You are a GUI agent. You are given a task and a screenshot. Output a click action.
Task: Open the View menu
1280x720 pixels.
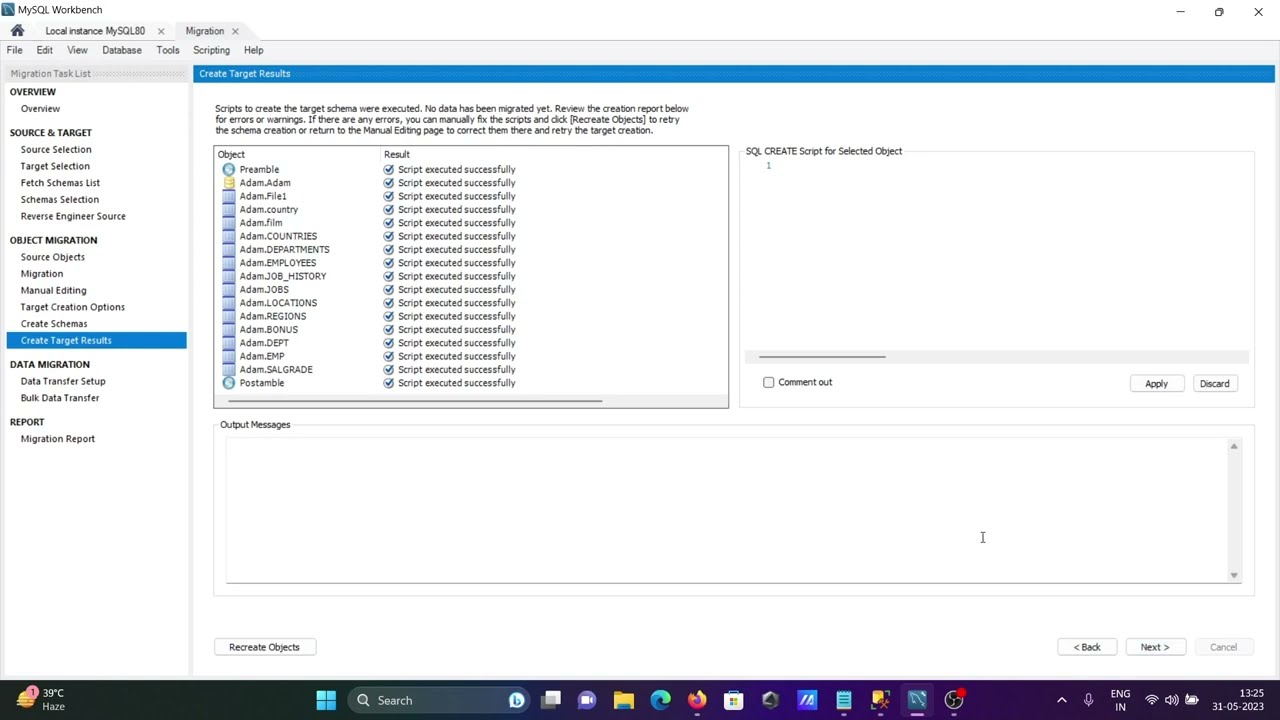[x=77, y=50]
